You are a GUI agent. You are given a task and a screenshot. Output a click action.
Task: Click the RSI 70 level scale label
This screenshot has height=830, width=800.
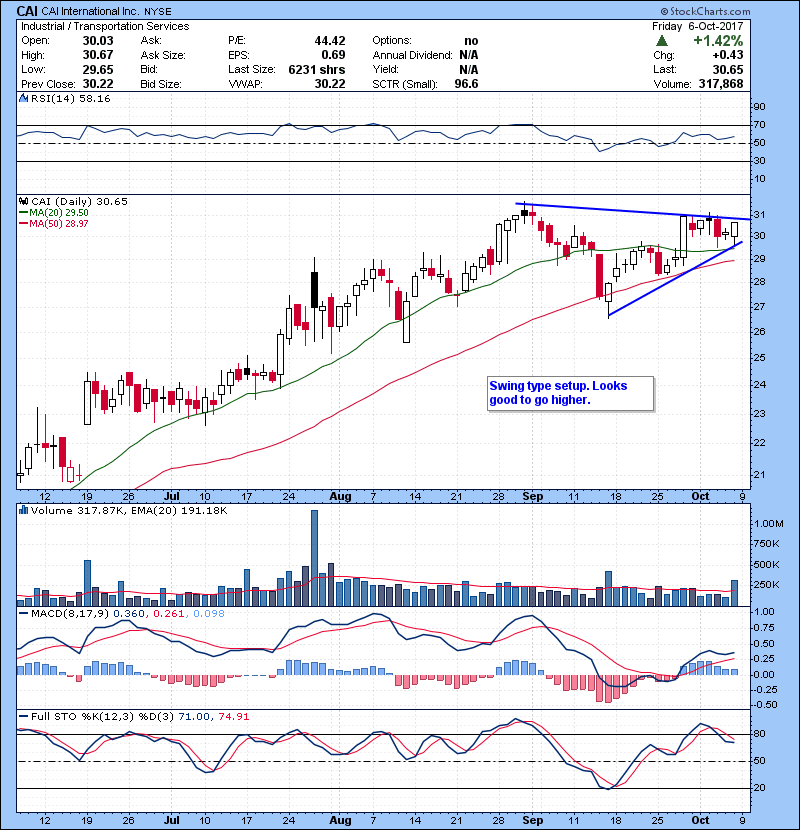(x=759, y=125)
